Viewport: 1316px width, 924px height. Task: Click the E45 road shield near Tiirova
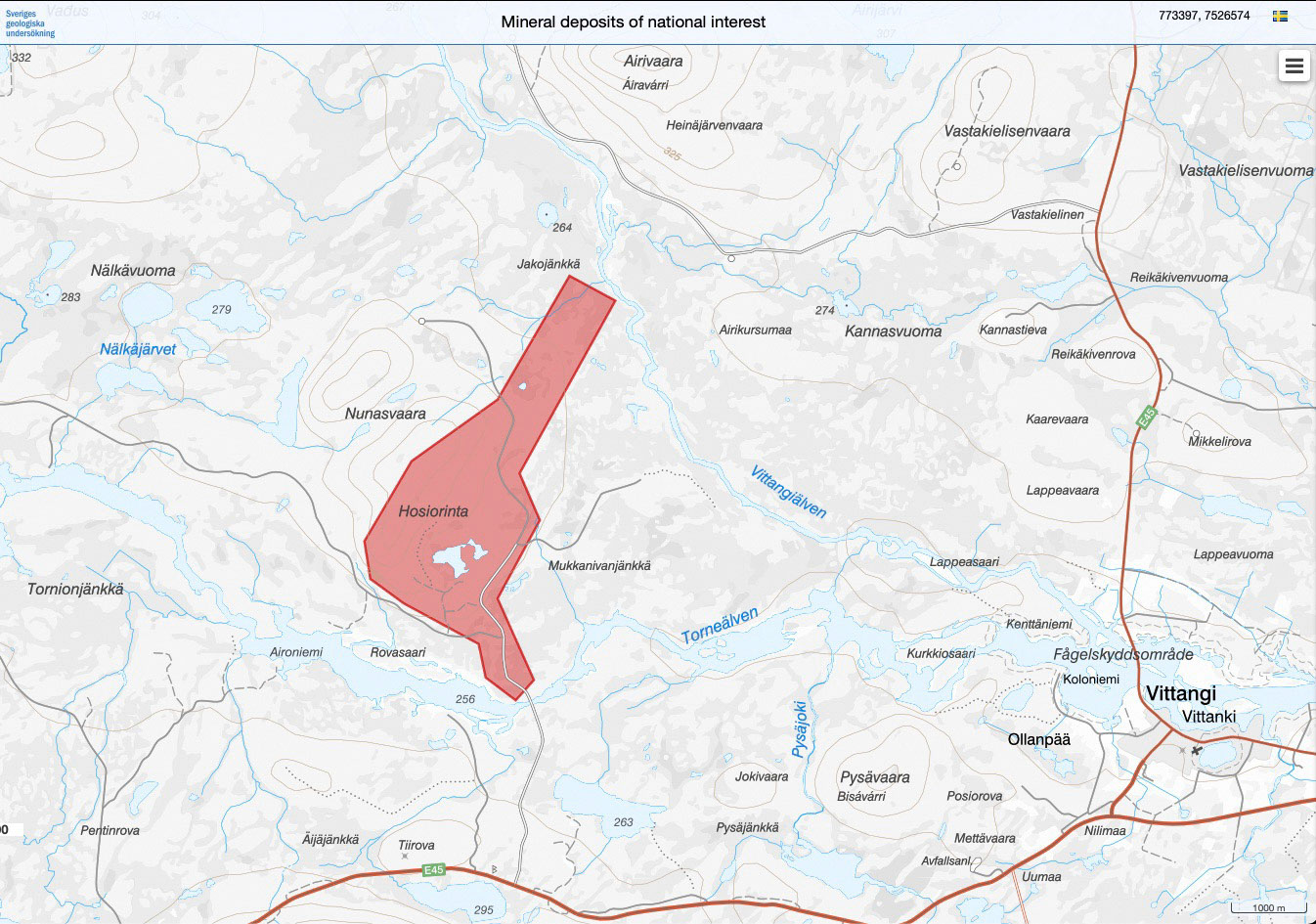[x=434, y=868]
